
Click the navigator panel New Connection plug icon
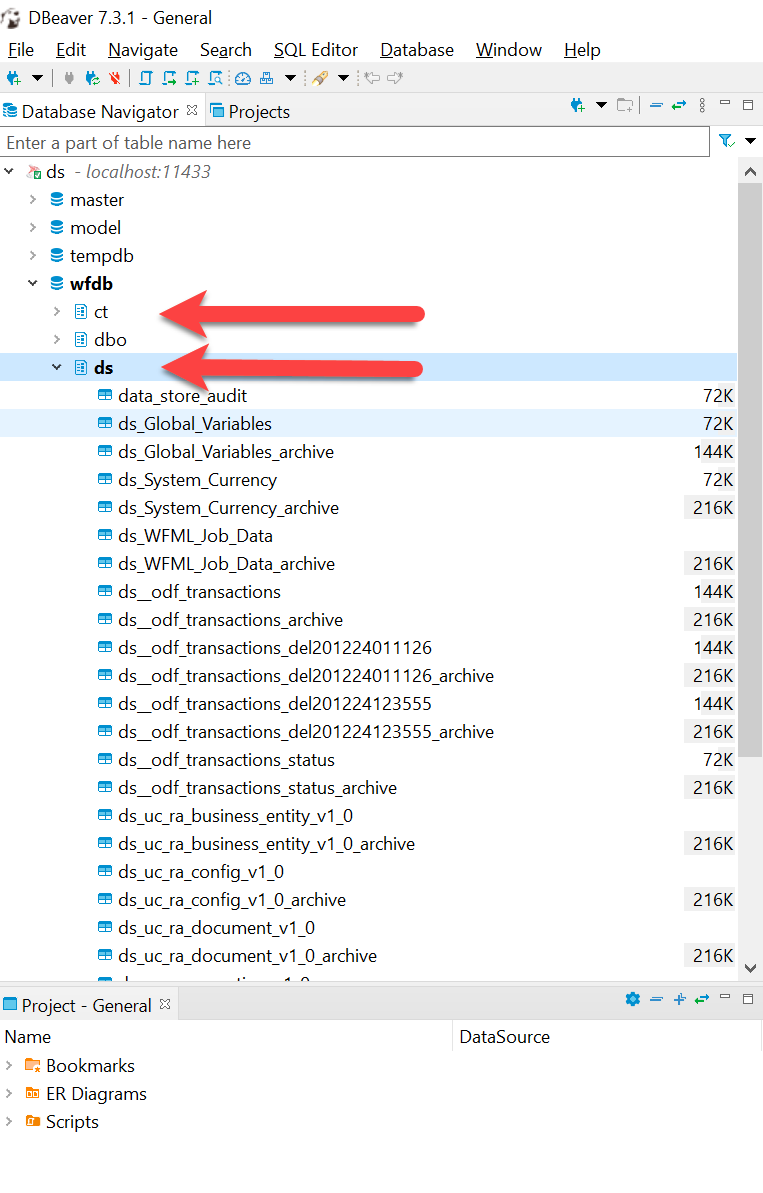pos(577,105)
